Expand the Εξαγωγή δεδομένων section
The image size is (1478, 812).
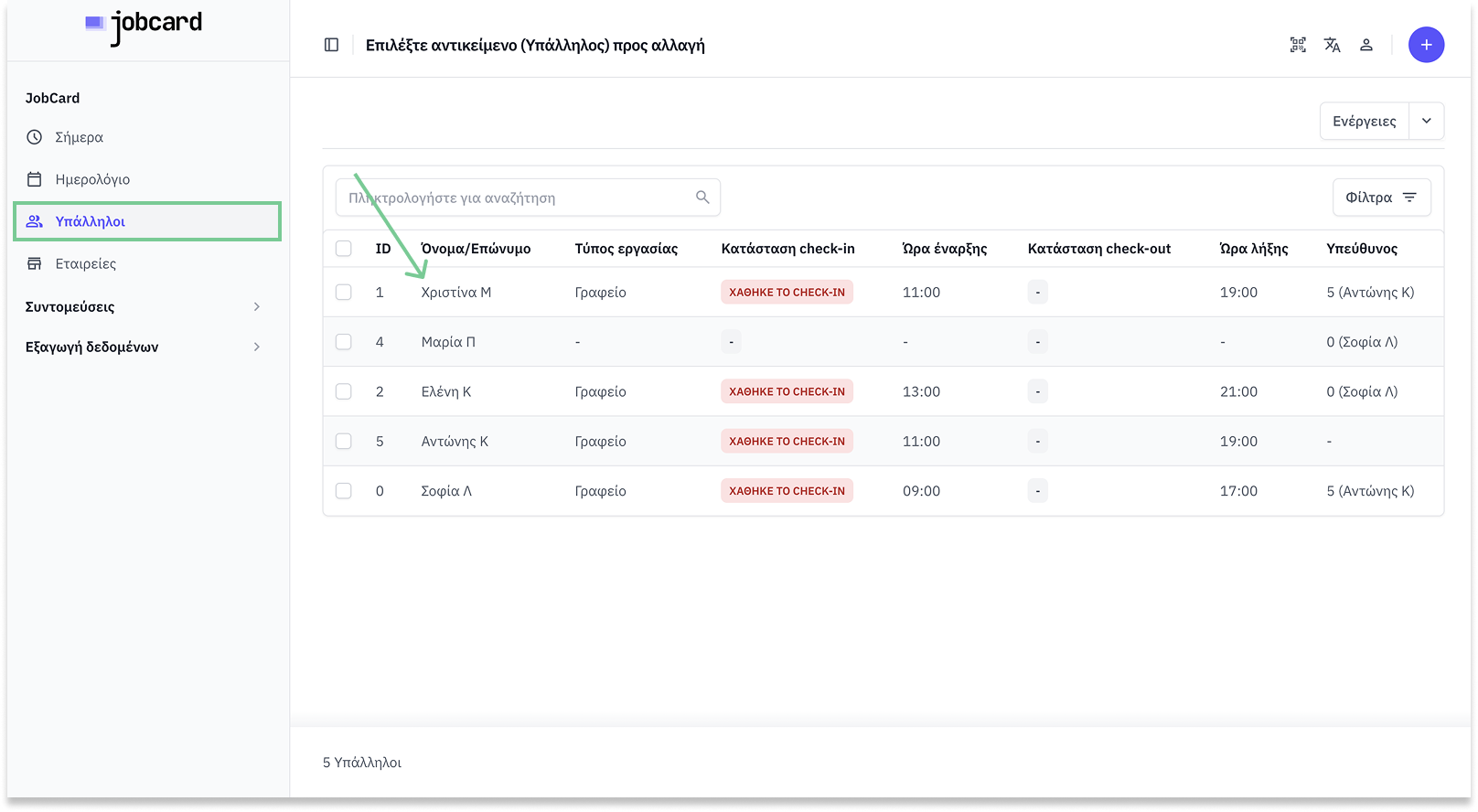(x=144, y=347)
